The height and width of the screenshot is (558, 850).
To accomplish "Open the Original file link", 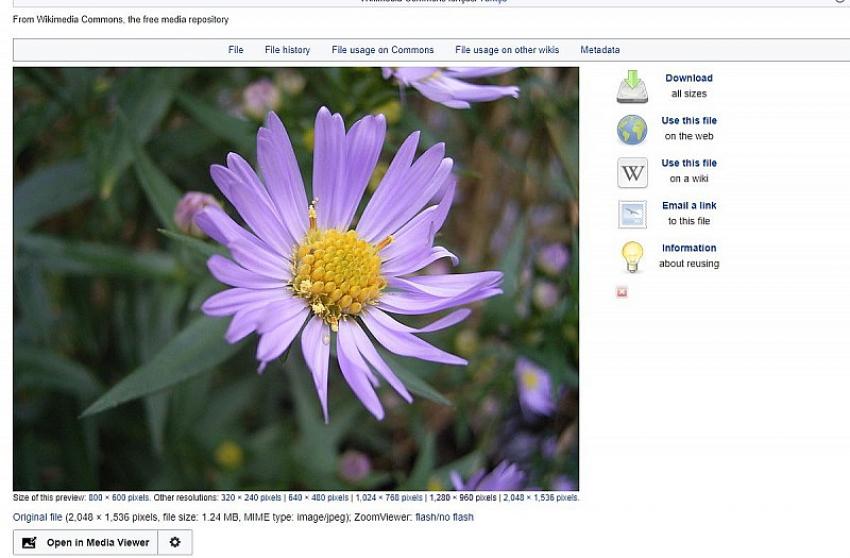I will pyautogui.click(x=37, y=517).
